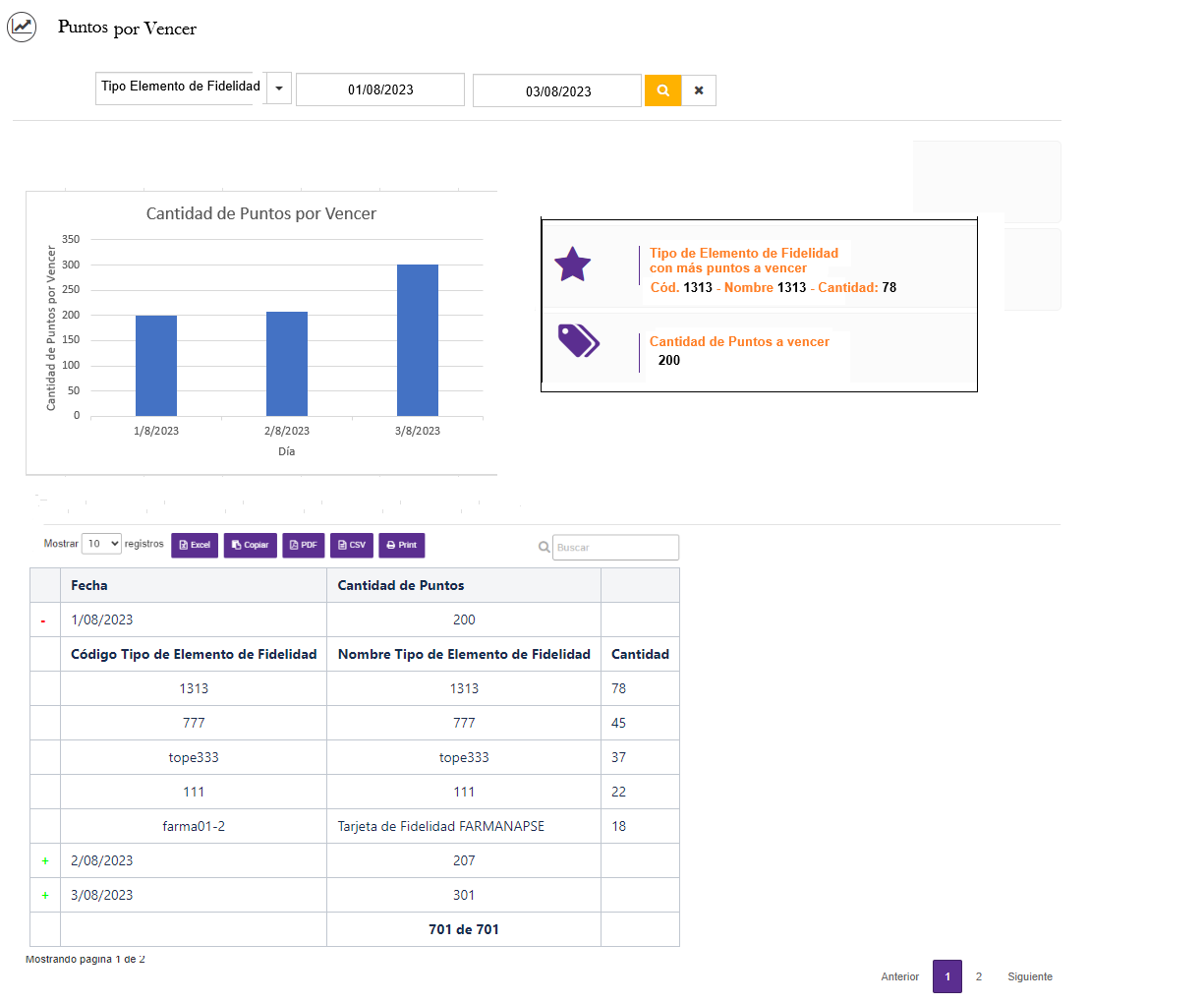1204x1003 pixels.
Task: Export the table with the Excel button
Action: (x=195, y=545)
